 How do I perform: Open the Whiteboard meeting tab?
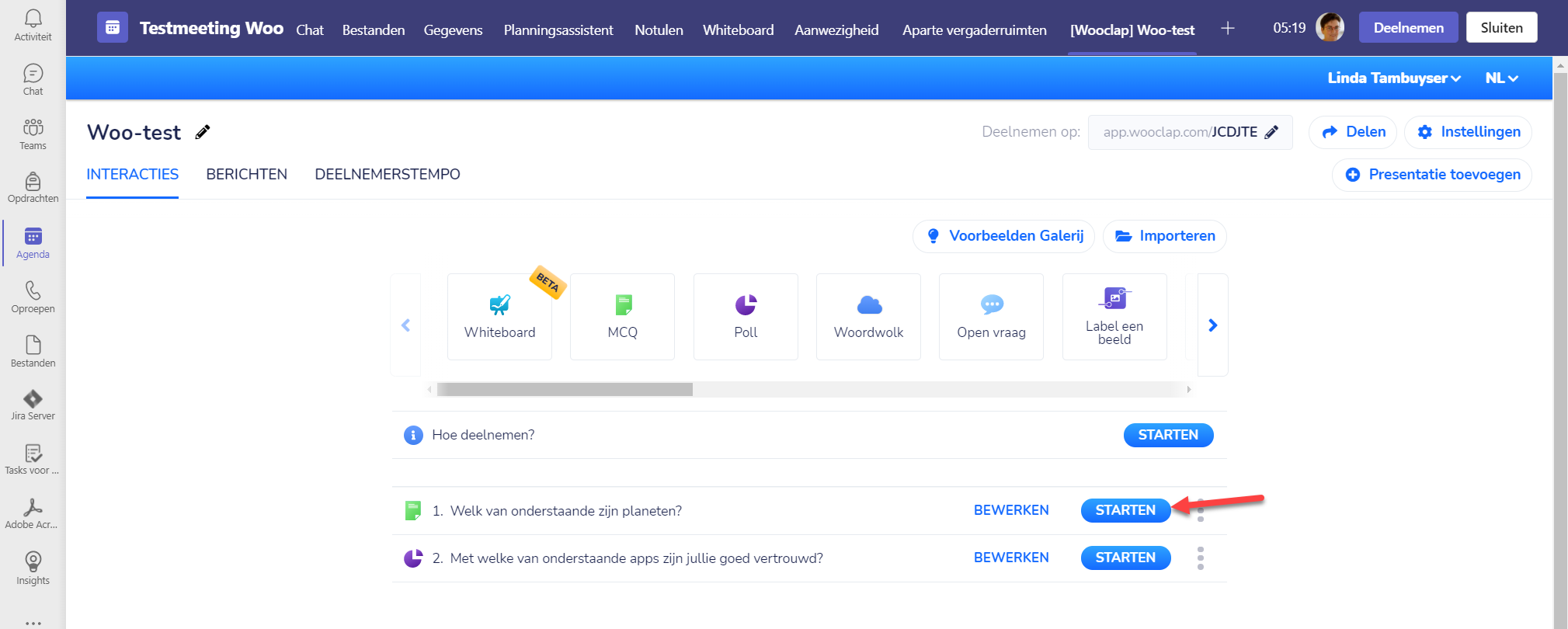click(x=738, y=30)
